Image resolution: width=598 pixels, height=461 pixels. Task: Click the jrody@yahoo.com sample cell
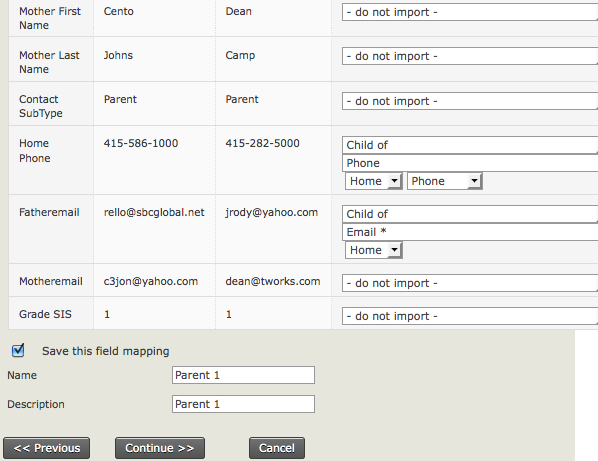(272, 212)
